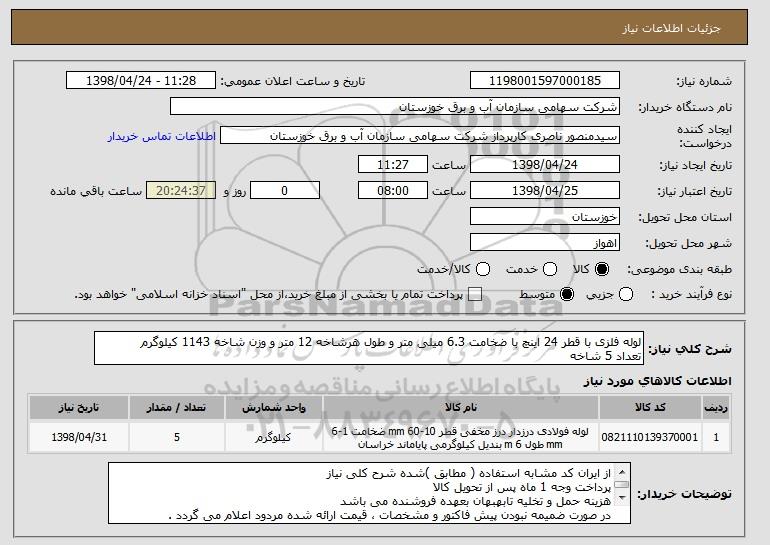Click the validity time field 08:00
770x545 pixels.
pyautogui.click(x=393, y=191)
